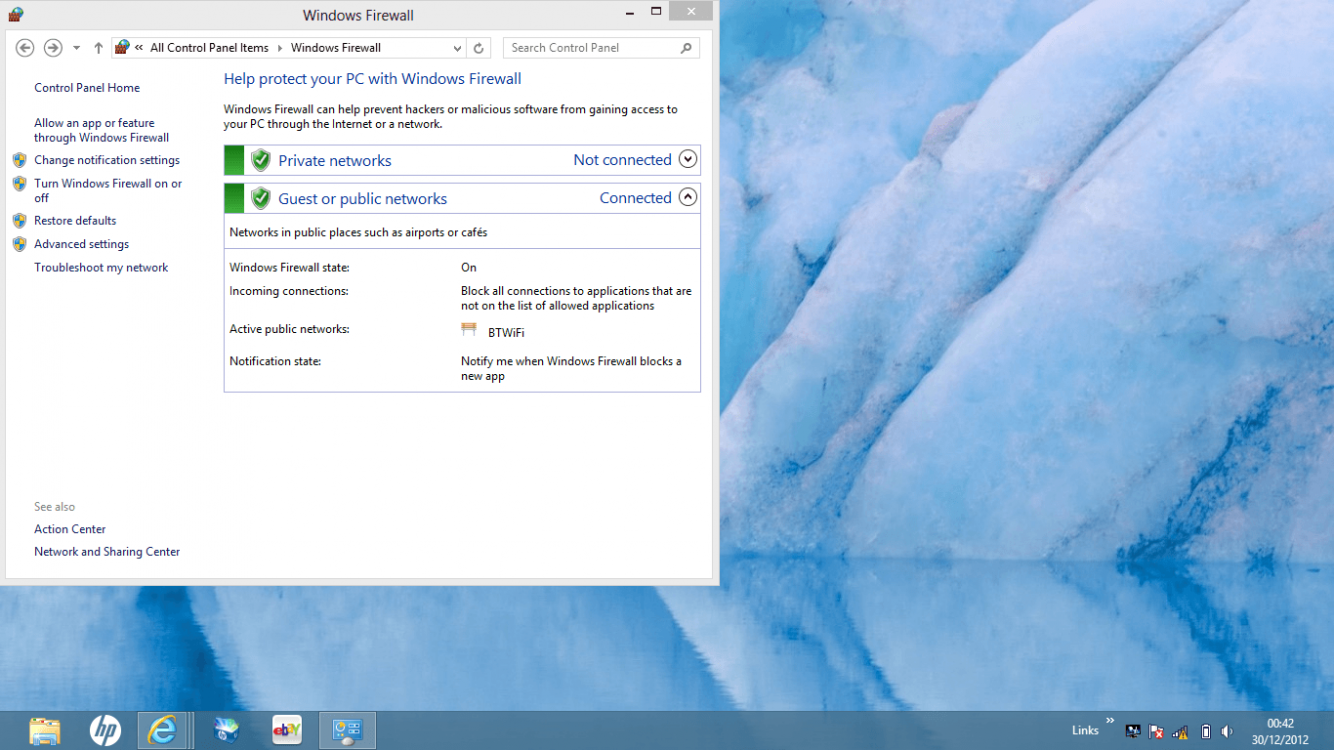Close the Windows Firewall window
Viewport: 1334px width, 750px height.
click(691, 11)
